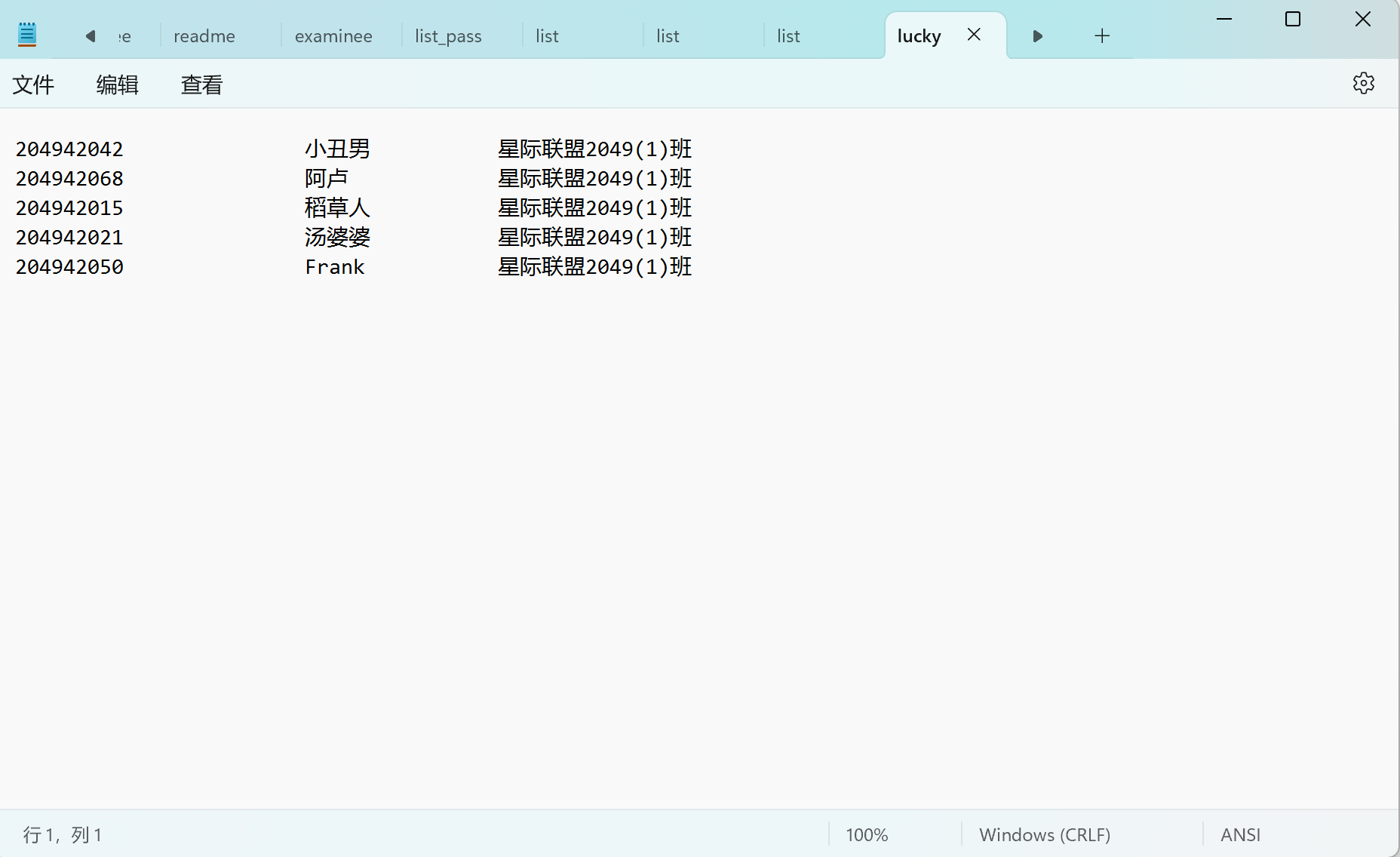
Task: Click 星际联盟2049(1)班 in the Frank row
Action: click(595, 267)
